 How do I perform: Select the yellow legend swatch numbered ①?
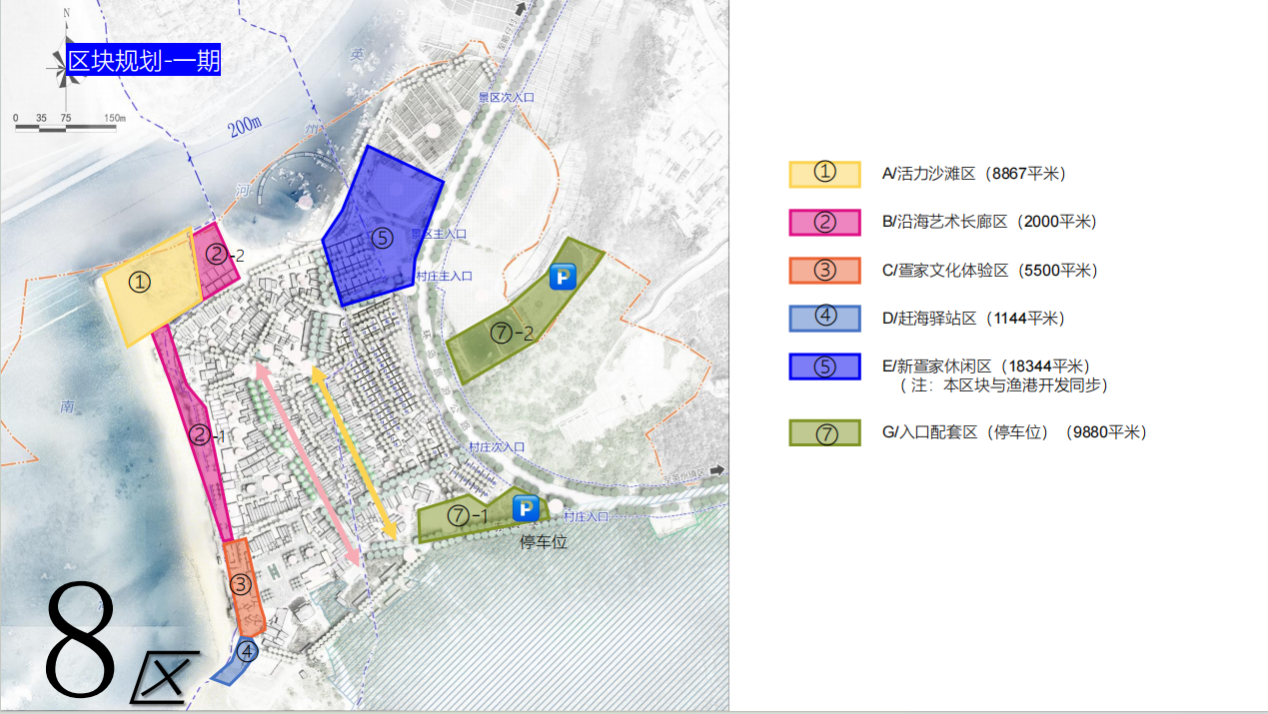click(x=824, y=174)
